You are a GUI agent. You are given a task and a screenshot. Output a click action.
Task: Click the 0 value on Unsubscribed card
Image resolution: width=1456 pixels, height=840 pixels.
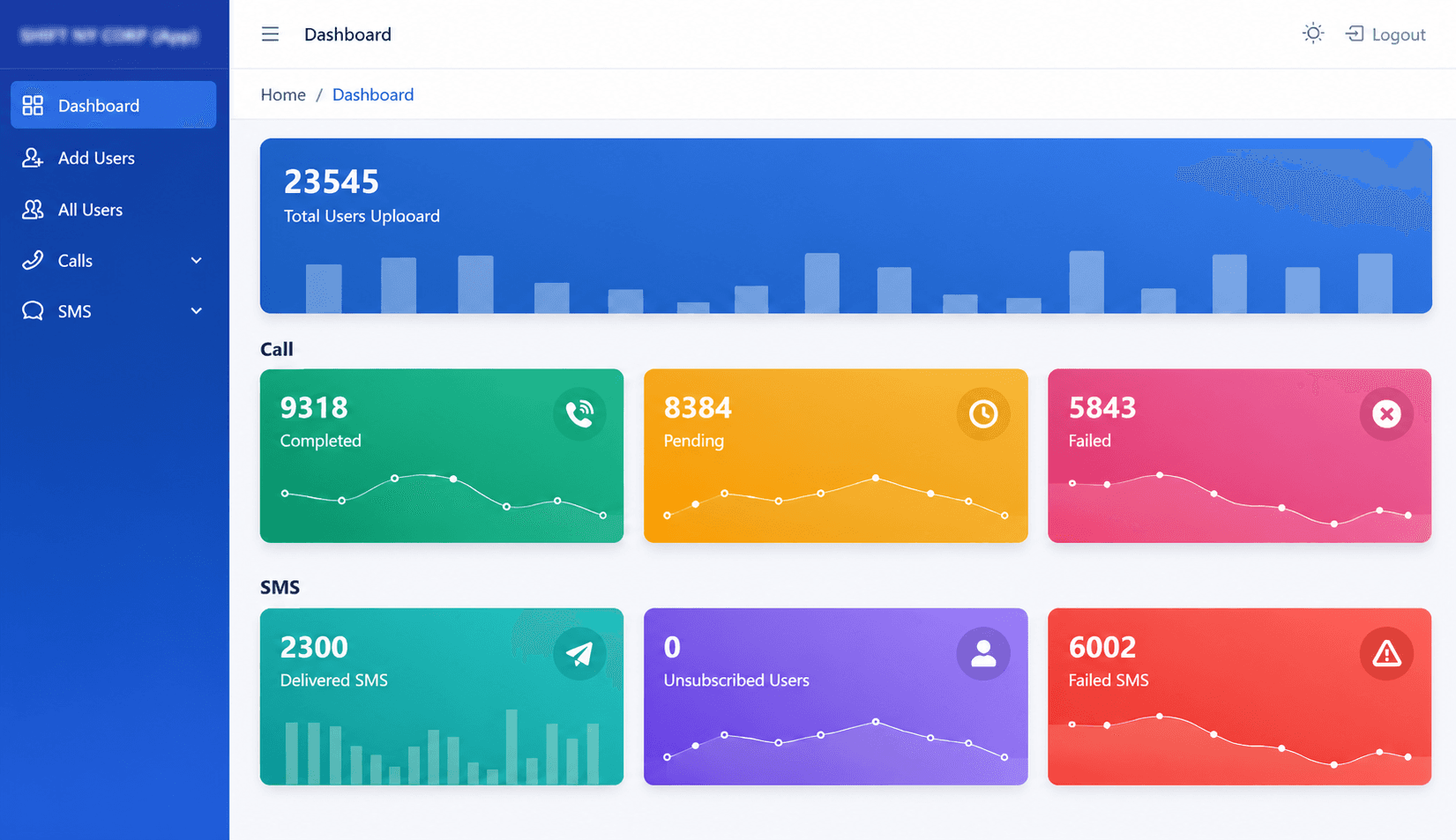coord(672,648)
